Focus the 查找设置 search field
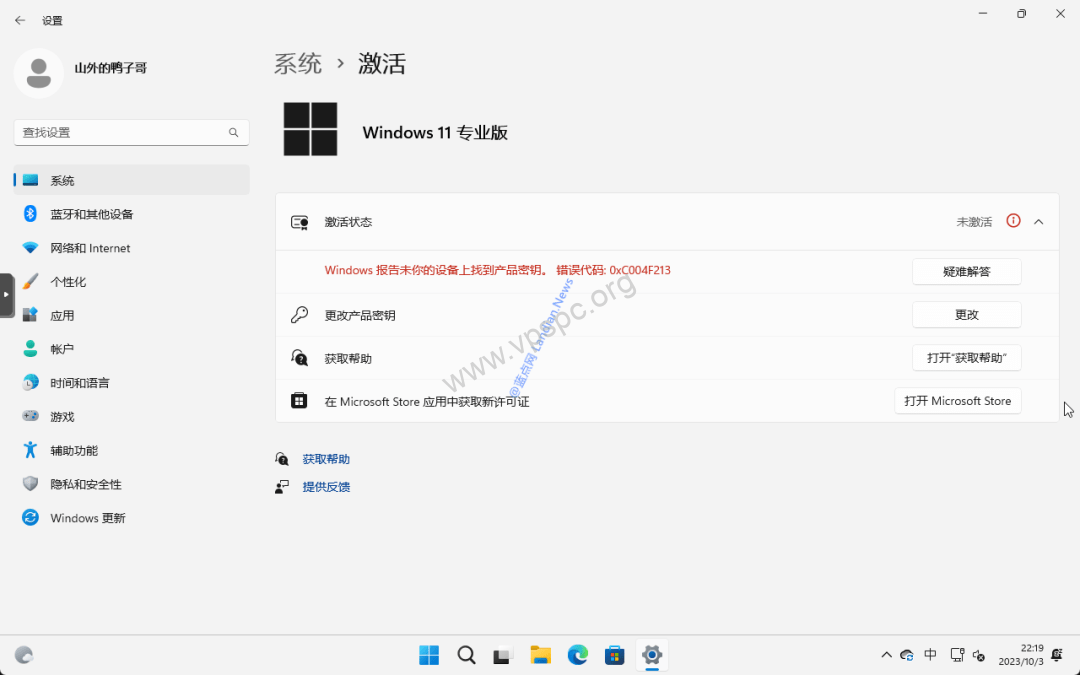 tap(132, 132)
